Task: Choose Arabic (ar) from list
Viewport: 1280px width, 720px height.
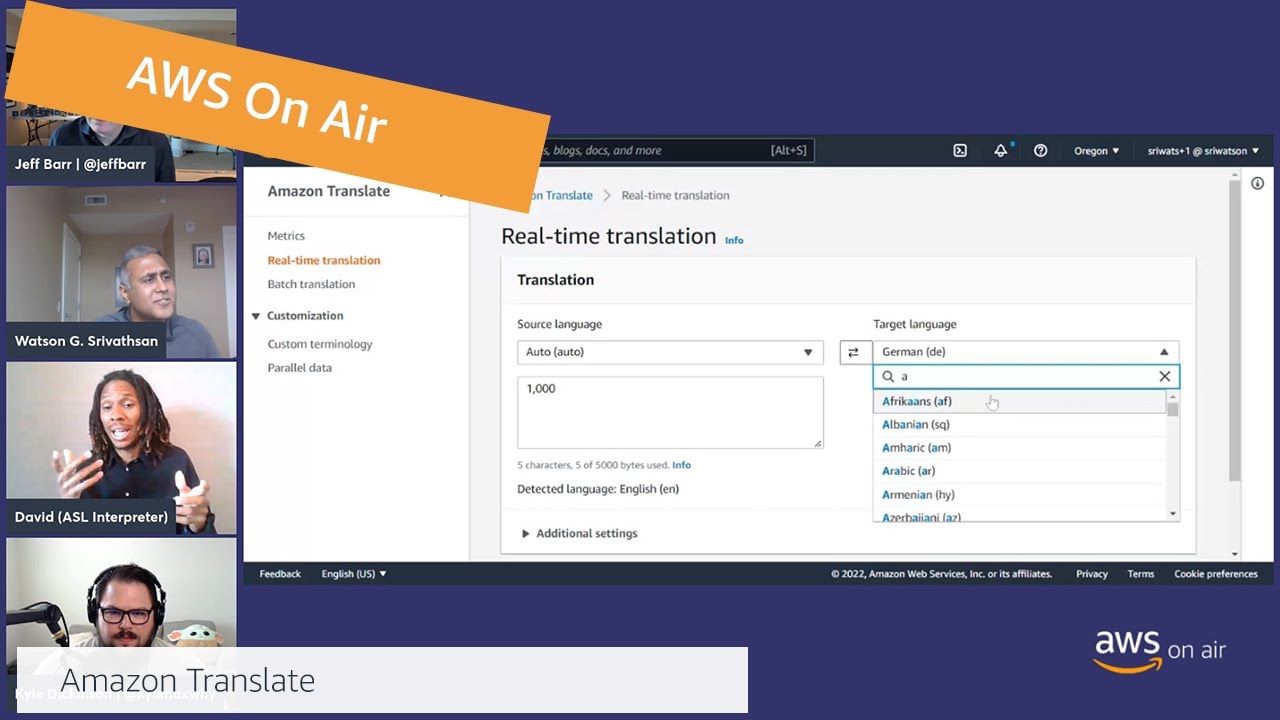Action: 1020,471
